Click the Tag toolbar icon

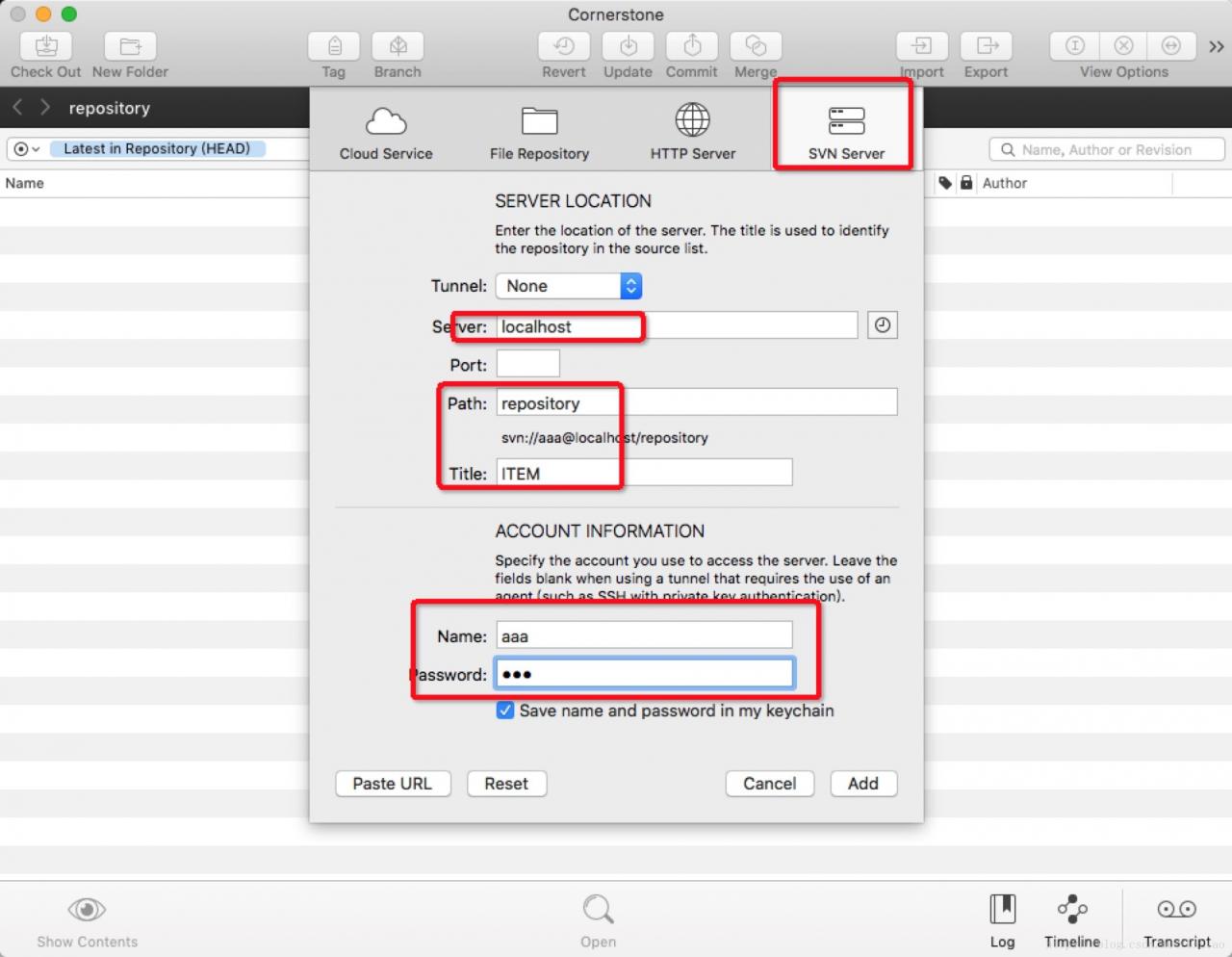tap(334, 45)
